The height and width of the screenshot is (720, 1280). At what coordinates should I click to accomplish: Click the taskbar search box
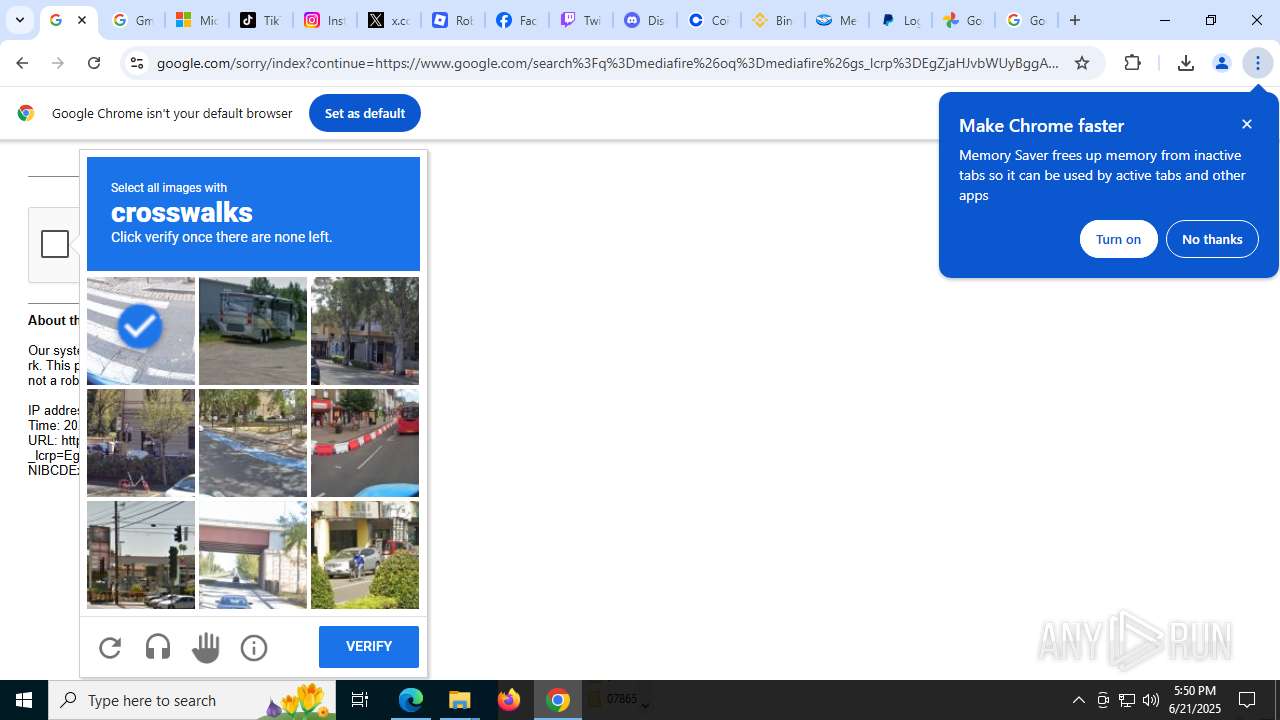(192, 700)
